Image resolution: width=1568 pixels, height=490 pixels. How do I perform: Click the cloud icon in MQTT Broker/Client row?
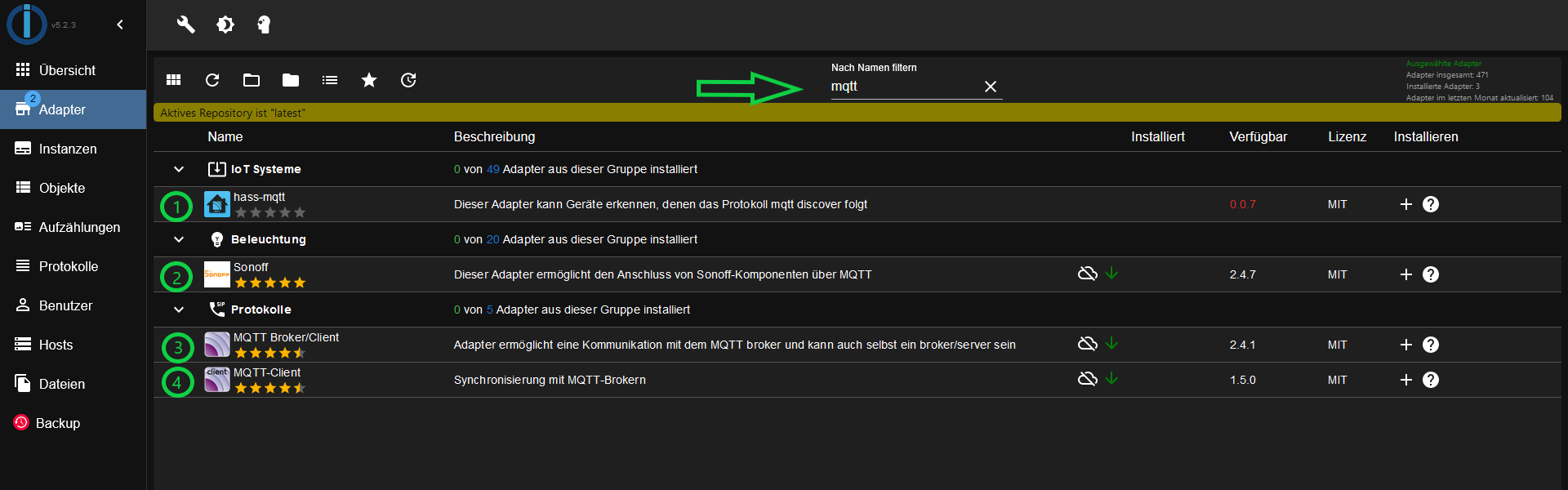click(1088, 344)
